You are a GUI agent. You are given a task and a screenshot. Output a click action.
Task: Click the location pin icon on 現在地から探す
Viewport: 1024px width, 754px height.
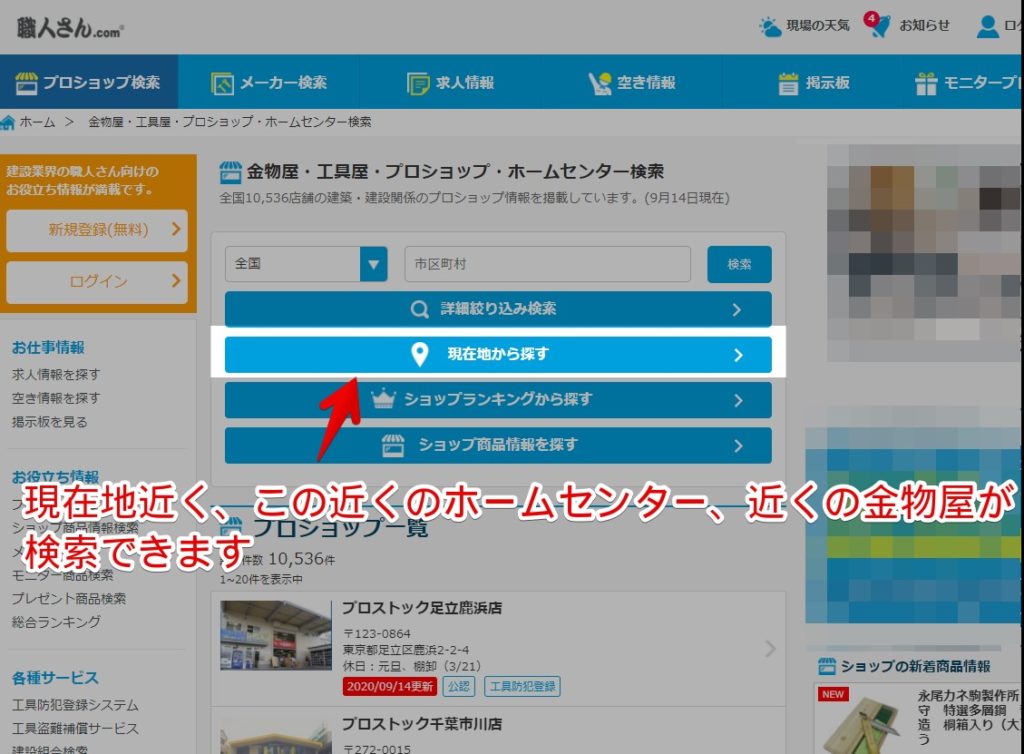coord(418,354)
